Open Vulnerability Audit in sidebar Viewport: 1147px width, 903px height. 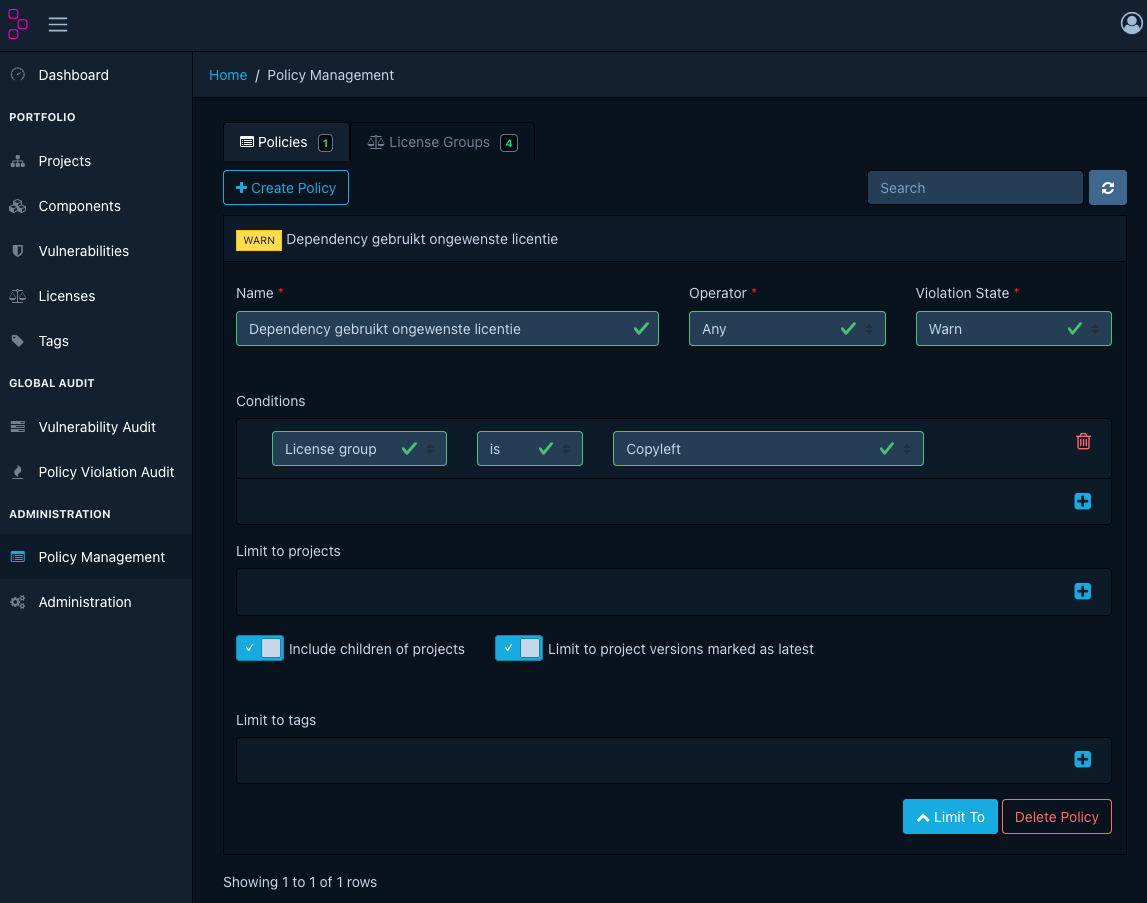click(97, 427)
